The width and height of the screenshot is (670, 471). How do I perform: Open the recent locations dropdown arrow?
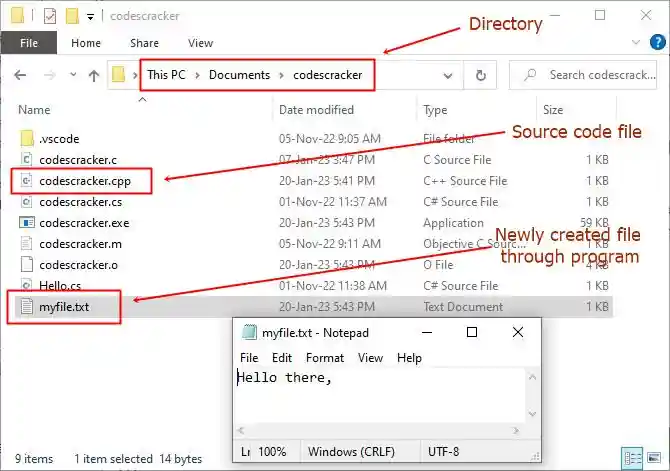73,75
